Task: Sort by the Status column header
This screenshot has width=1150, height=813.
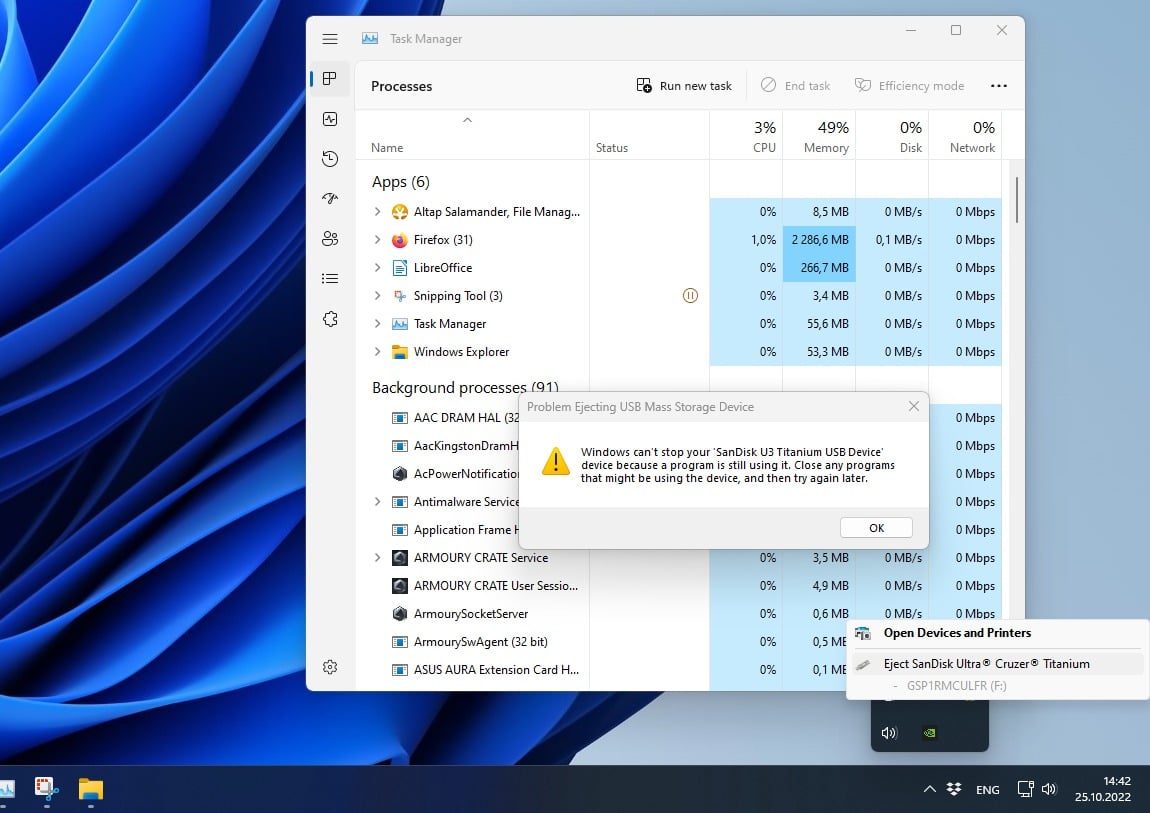Action: click(649, 135)
